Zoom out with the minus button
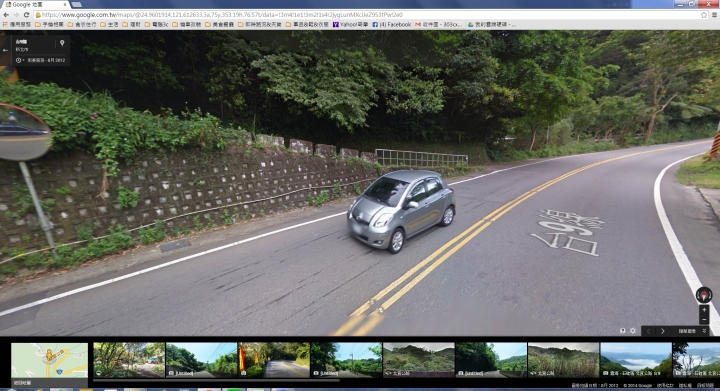This screenshot has height=391, width=720. 704,319
